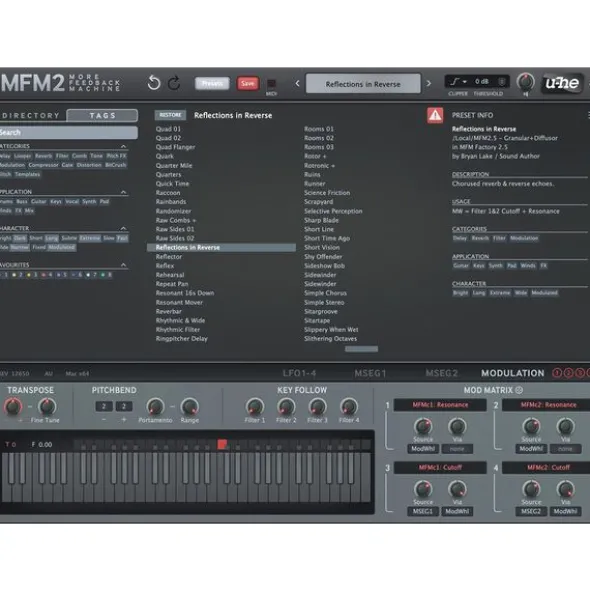This screenshot has width=590, height=591.
Task: Click the u-he logo badge
Action: tap(562, 83)
